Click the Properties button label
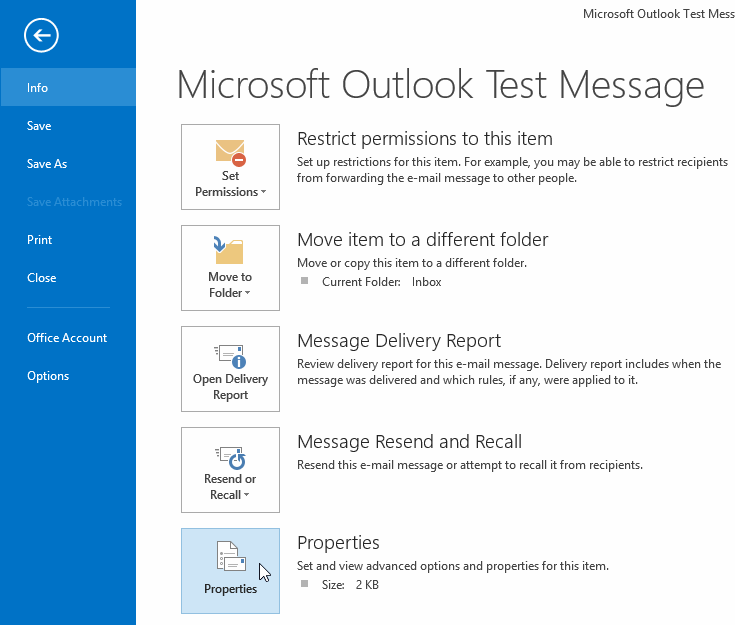This screenshot has height=625, width=735. point(231,588)
